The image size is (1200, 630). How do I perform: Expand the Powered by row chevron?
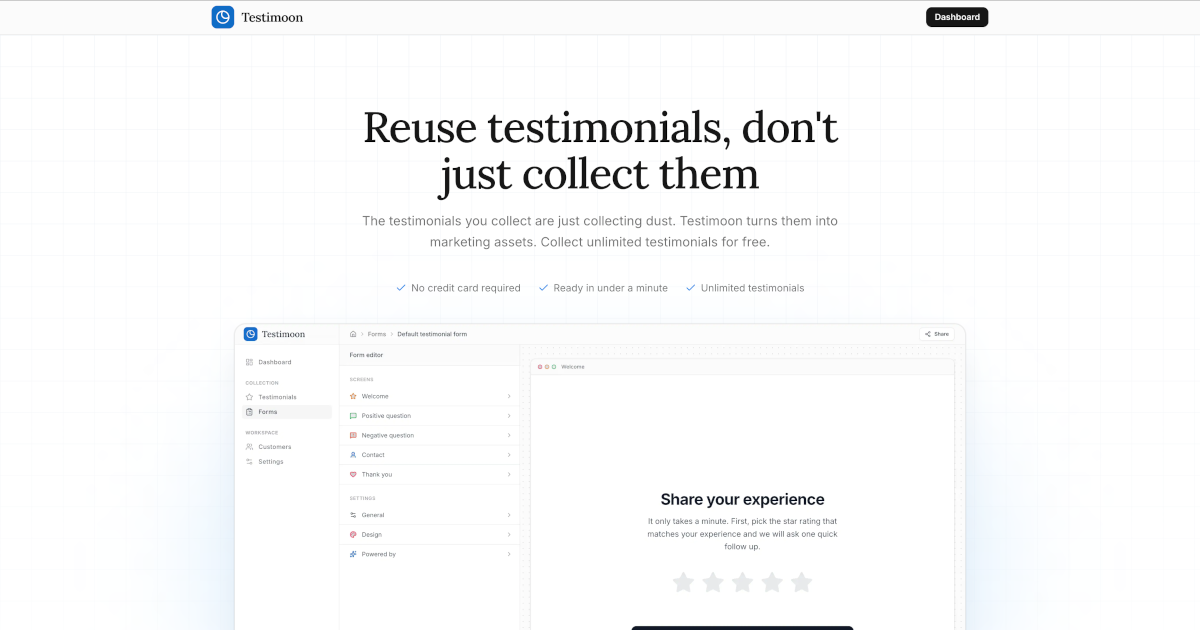tap(509, 554)
